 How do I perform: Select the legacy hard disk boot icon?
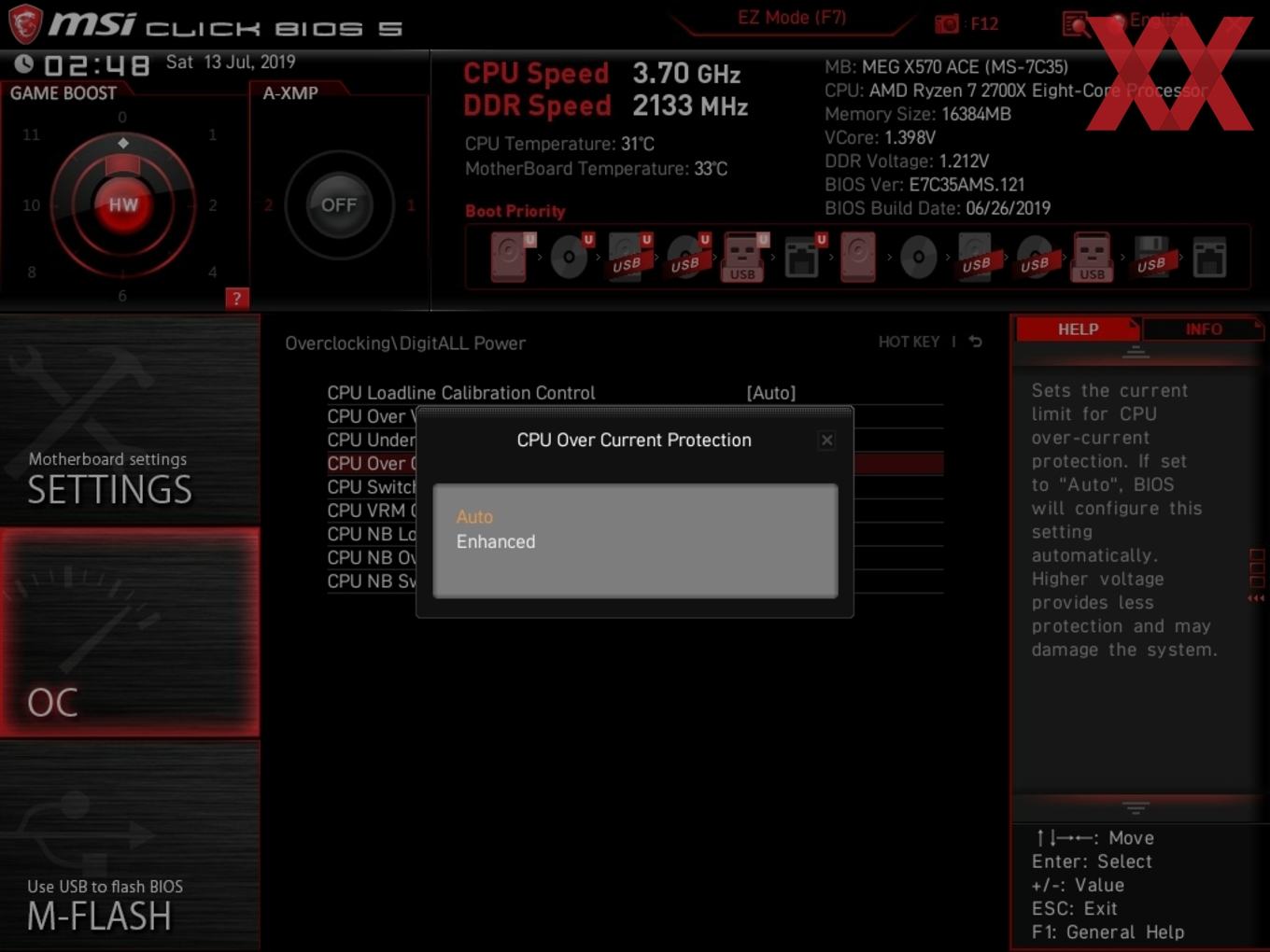coord(858,257)
